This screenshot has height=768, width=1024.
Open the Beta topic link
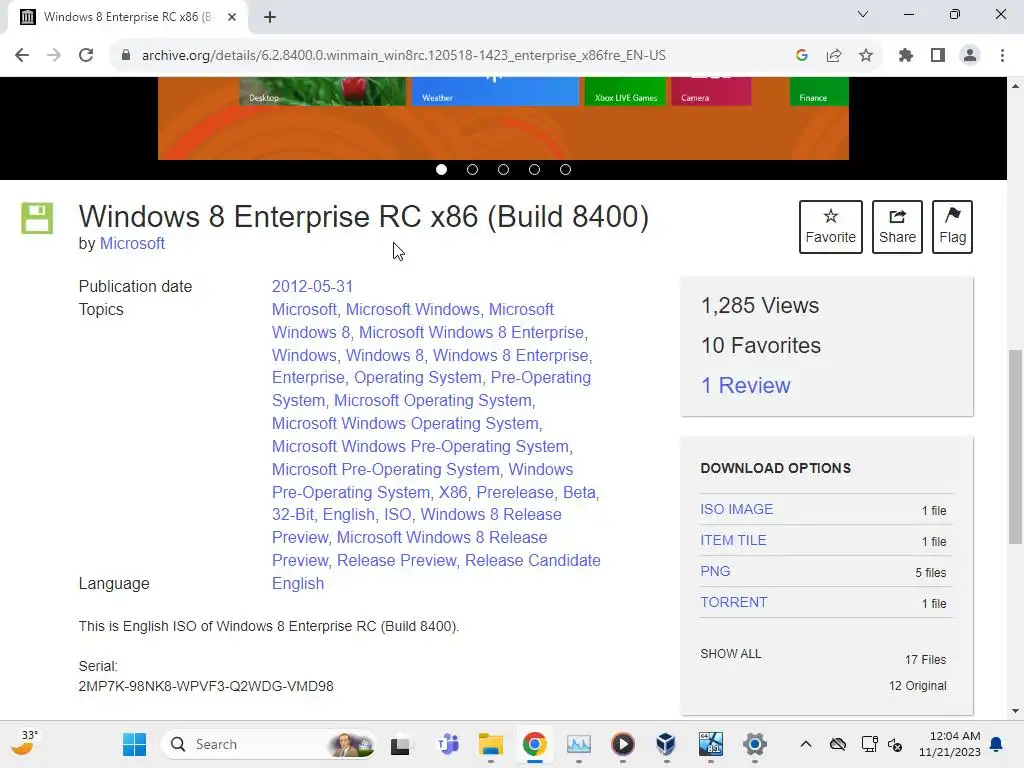[579, 492]
